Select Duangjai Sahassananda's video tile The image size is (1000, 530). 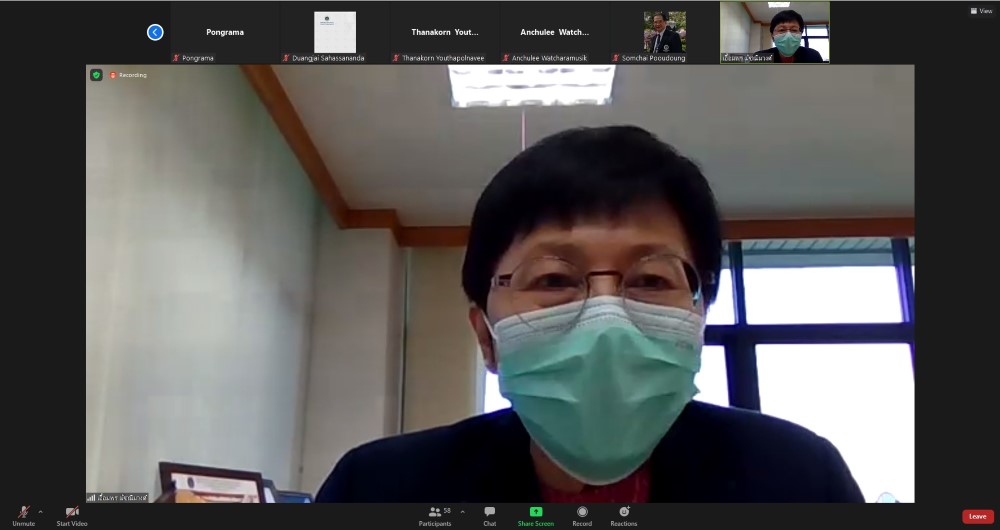(x=335, y=32)
